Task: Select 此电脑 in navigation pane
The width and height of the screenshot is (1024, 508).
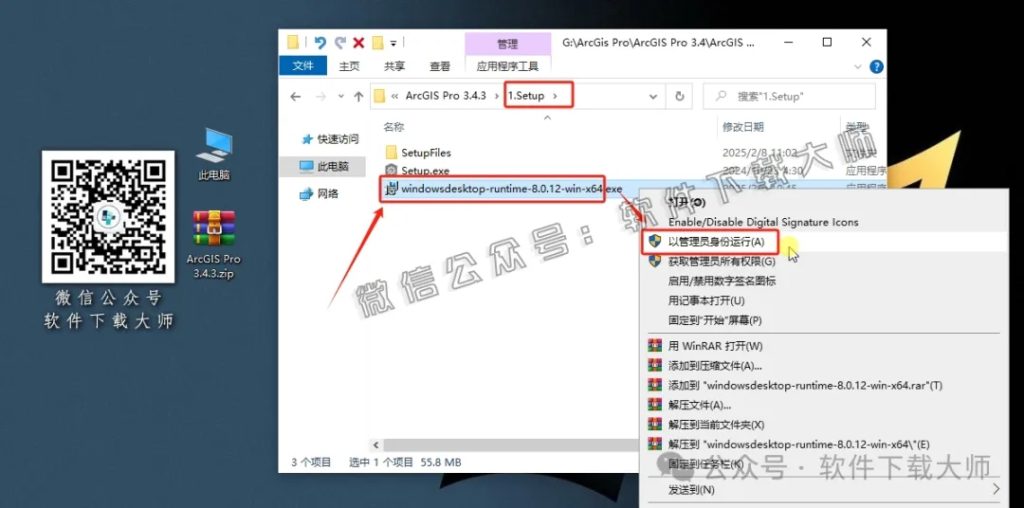Action: point(324,167)
